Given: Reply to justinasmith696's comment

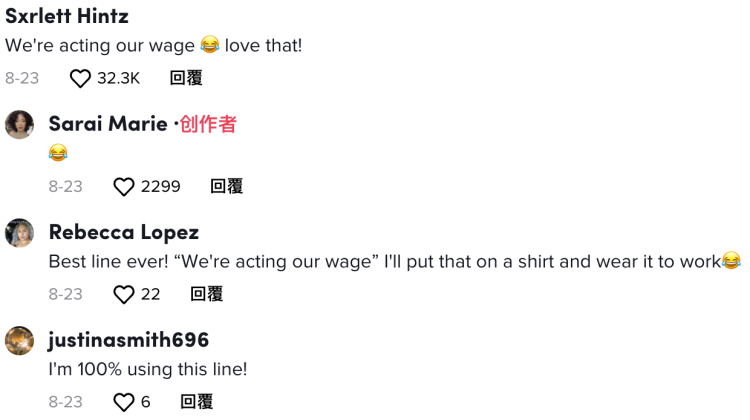Looking at the screenshot, I should [x=196, y=402].
